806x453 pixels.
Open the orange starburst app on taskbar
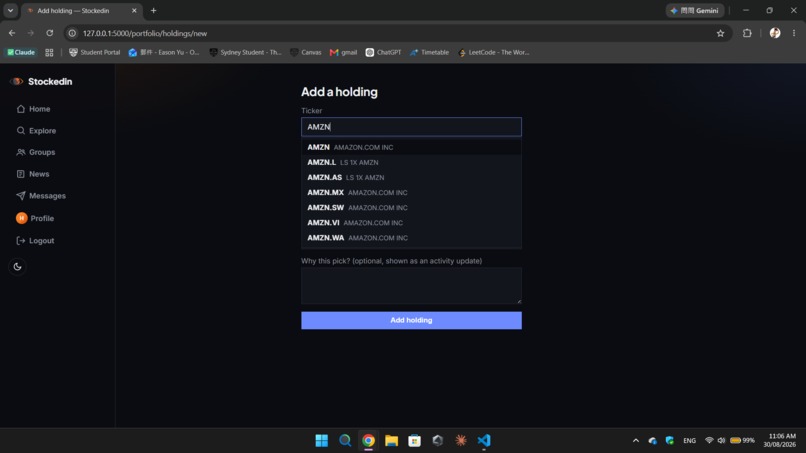click(461, 441)
